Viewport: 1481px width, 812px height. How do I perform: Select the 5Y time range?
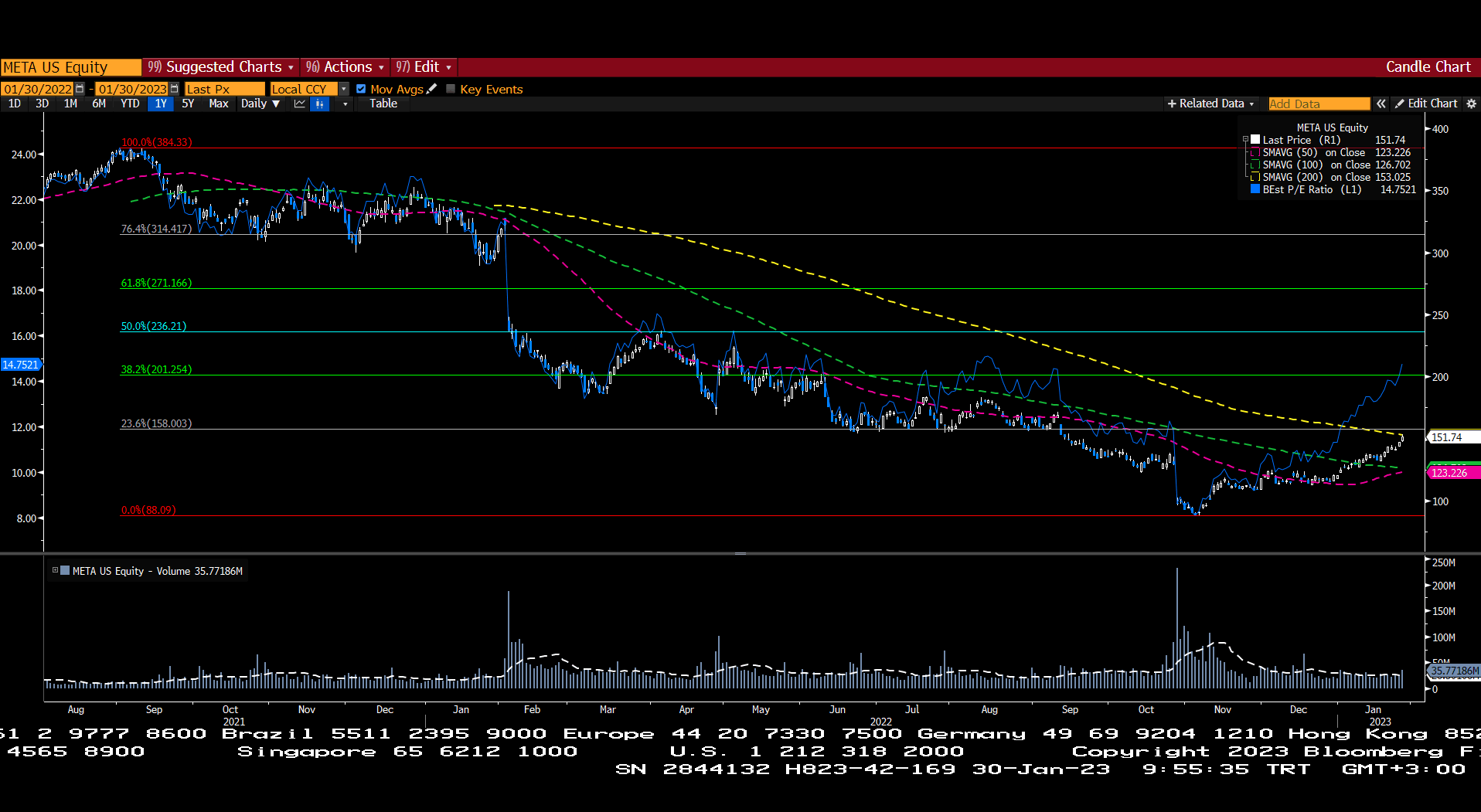[x=188, y=104]
